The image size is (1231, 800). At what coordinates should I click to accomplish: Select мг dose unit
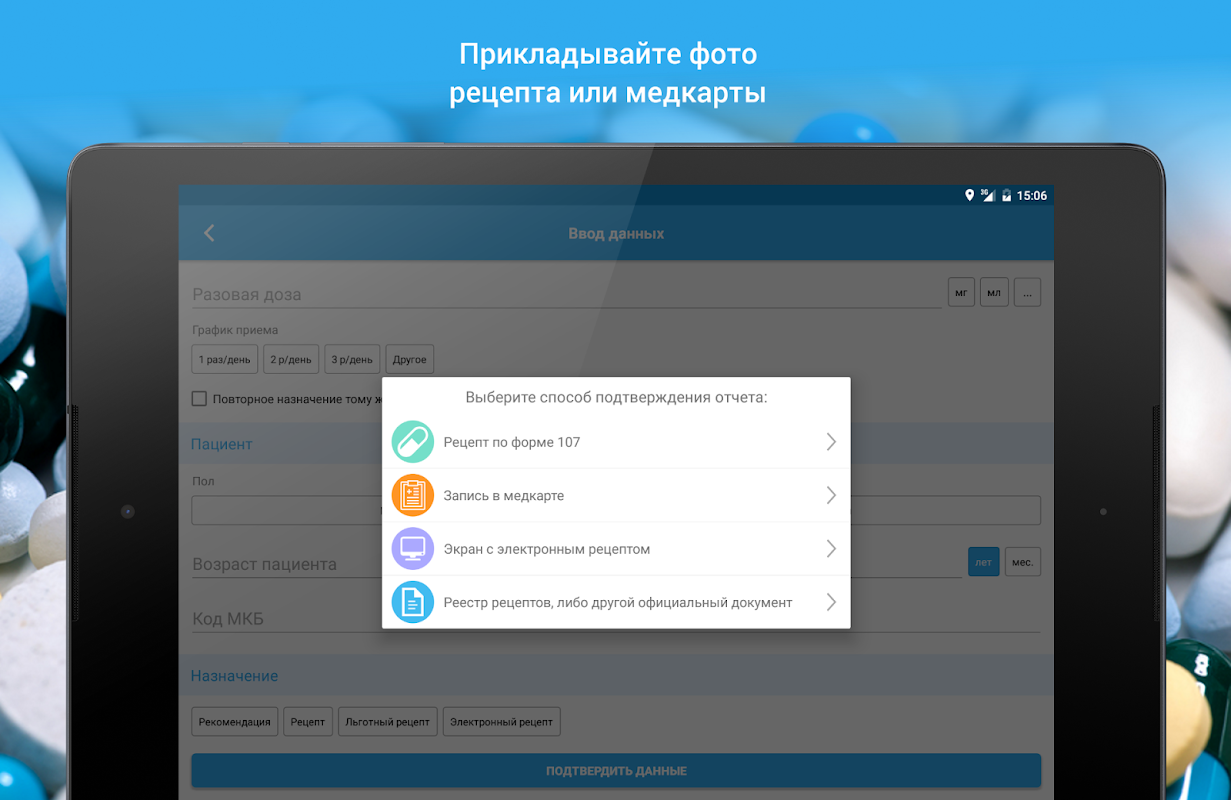point(961,293)
